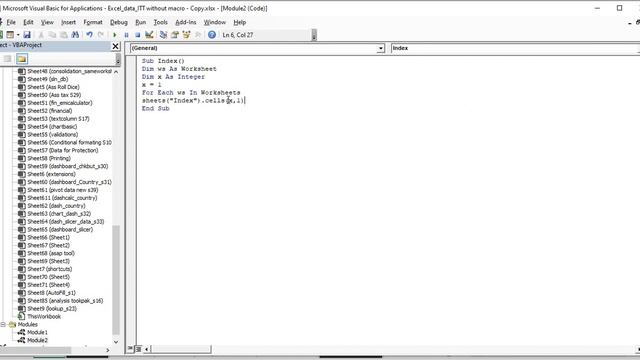
Task: Open the Properties Window icon
Action: 175,35
